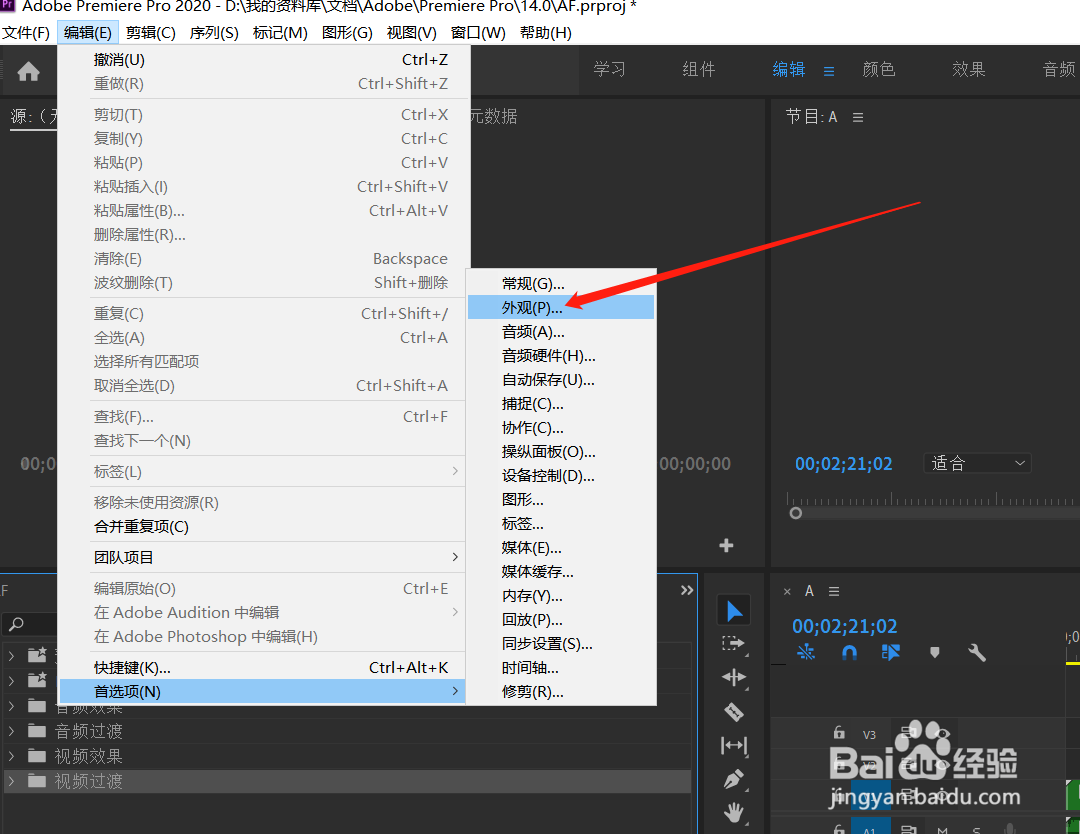
Task: Show hidden panel tabs with double chevron
Action: pyautogui.click(x=687, y=590)
